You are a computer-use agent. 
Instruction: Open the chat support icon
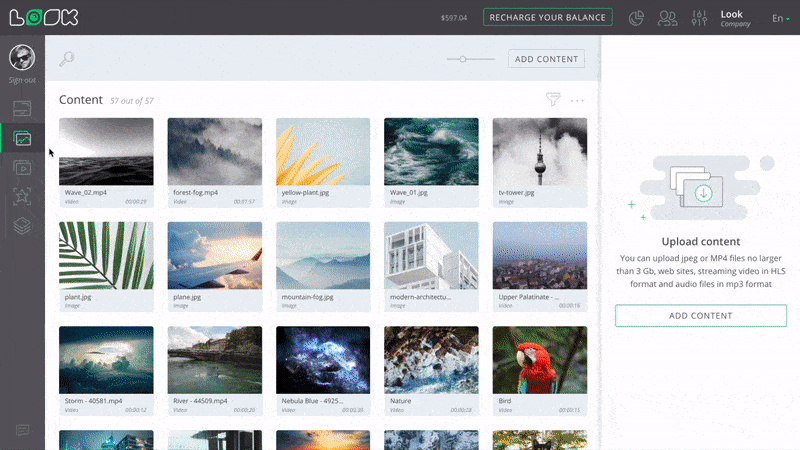click(22, 430)
